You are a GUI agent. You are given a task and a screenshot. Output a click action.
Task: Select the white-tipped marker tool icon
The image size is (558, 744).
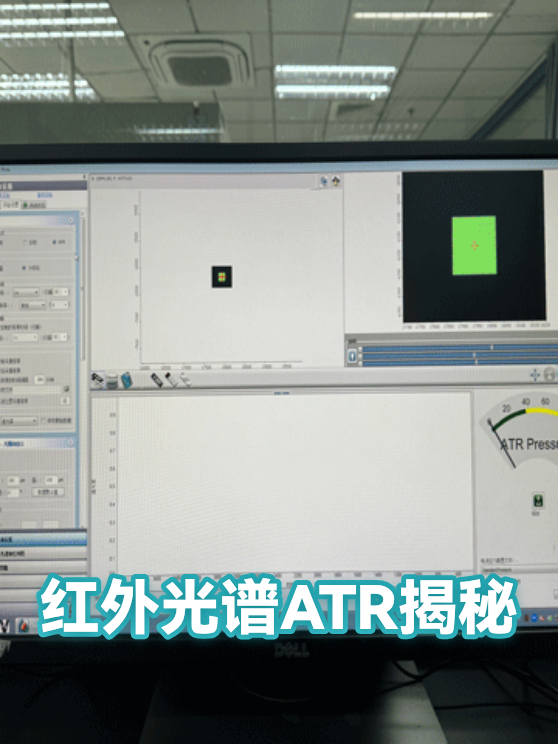[171, 380]
